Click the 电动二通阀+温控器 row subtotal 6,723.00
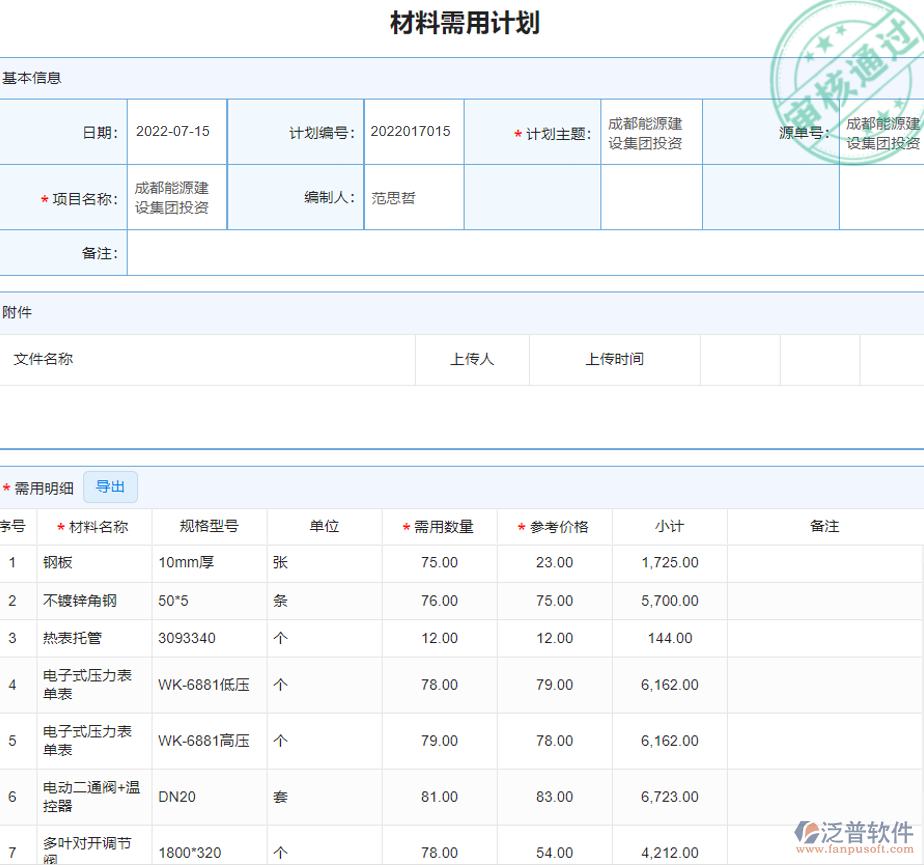The image size is (924, 865). [669, 797]
